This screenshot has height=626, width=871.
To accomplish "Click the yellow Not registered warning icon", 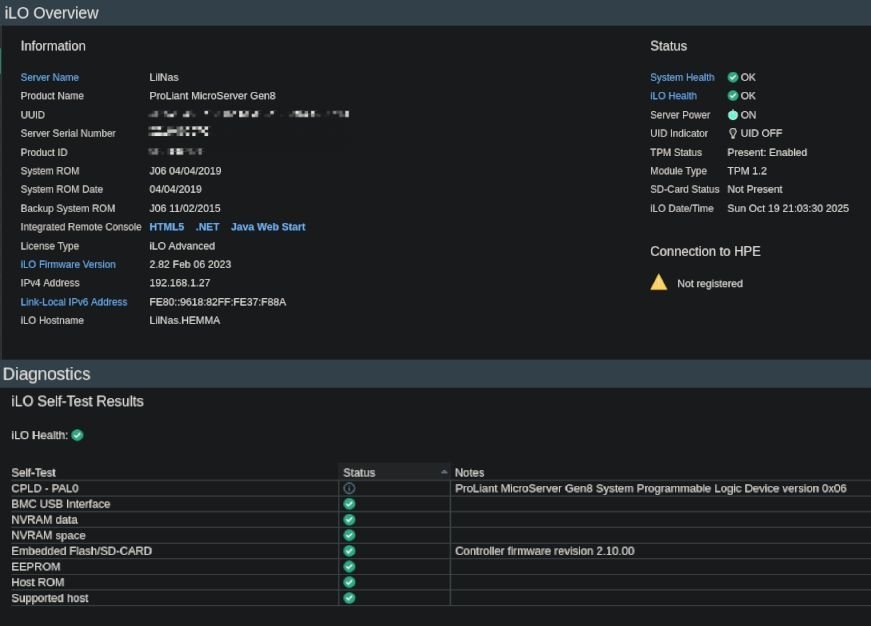I will point(658,283).
